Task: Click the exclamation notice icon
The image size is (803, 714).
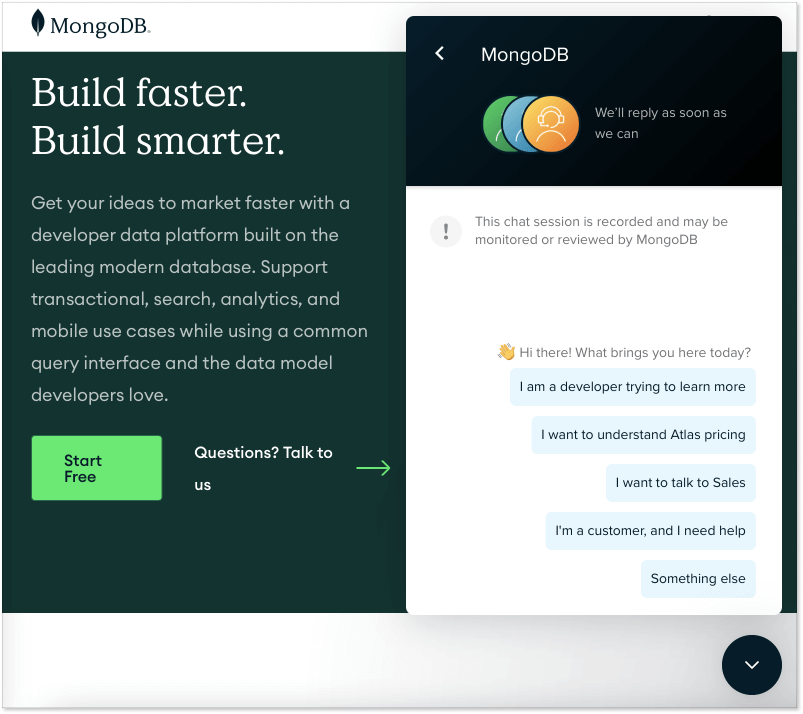Action: click(x=446, y=232)
